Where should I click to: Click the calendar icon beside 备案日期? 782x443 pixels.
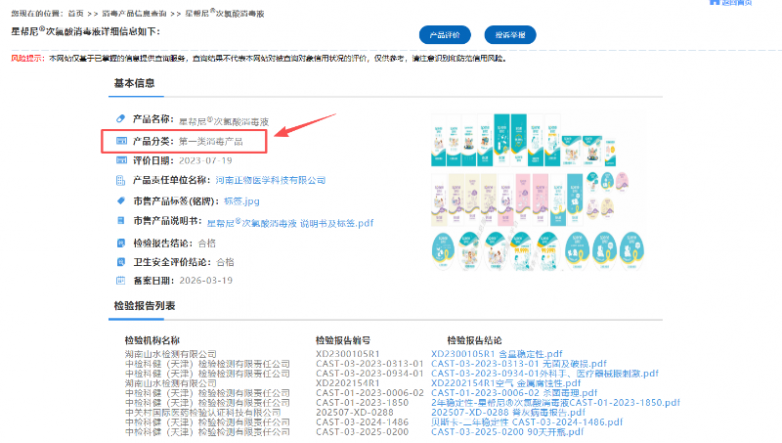[x=120, y=280]
